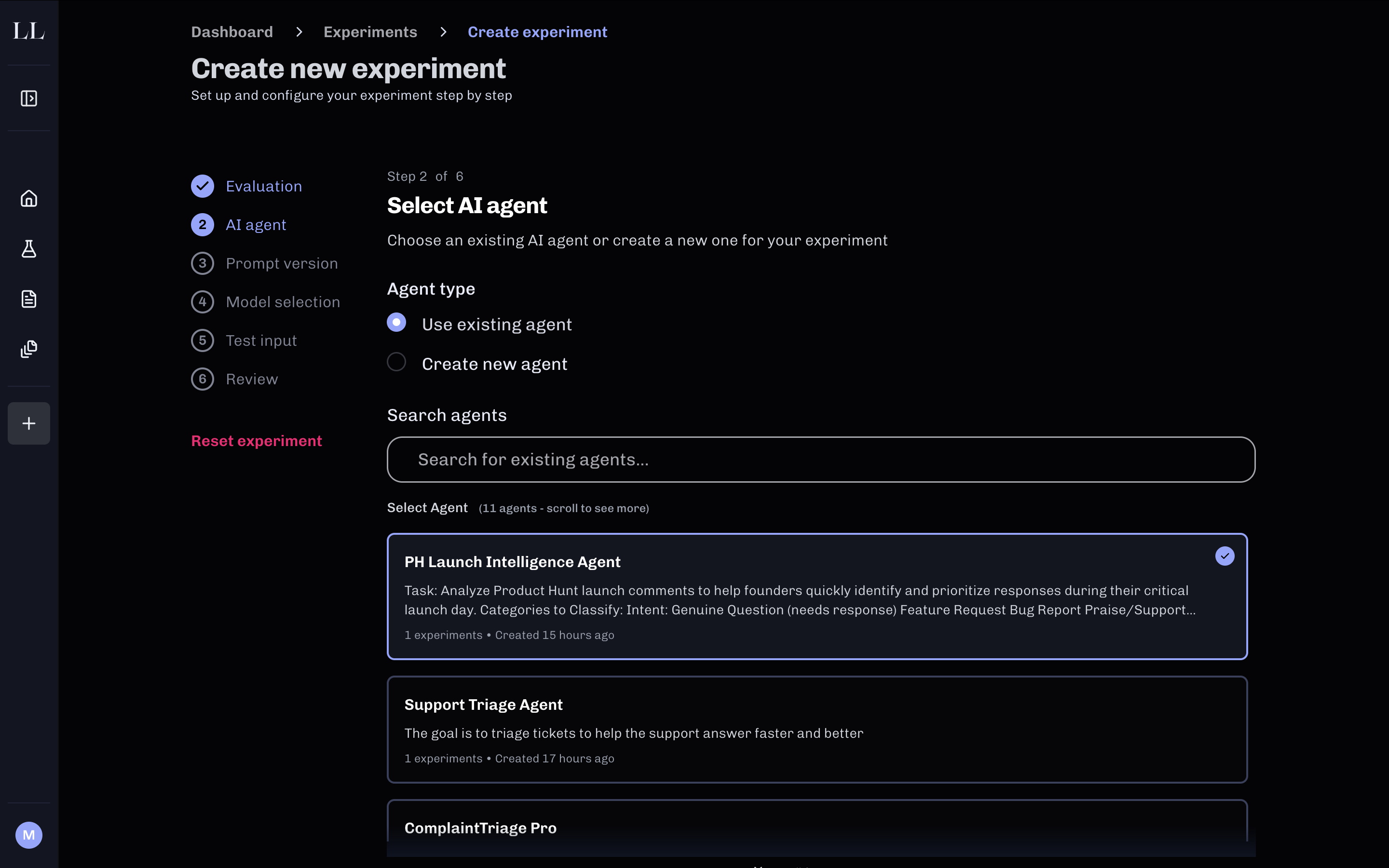1389x868 pixels.
Task: Select Create new agent radio option
Action: pos(396,362)
